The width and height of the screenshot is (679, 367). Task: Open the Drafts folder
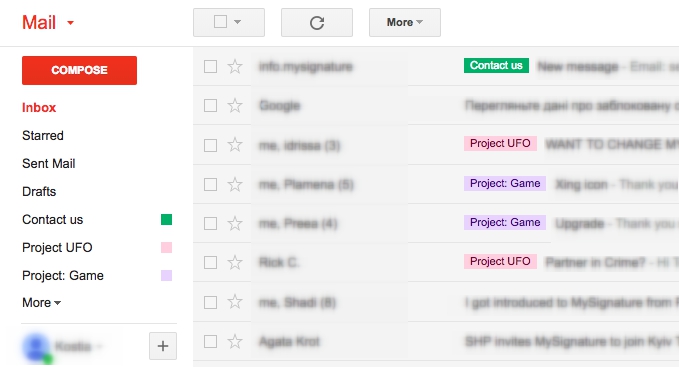(39, 191)
